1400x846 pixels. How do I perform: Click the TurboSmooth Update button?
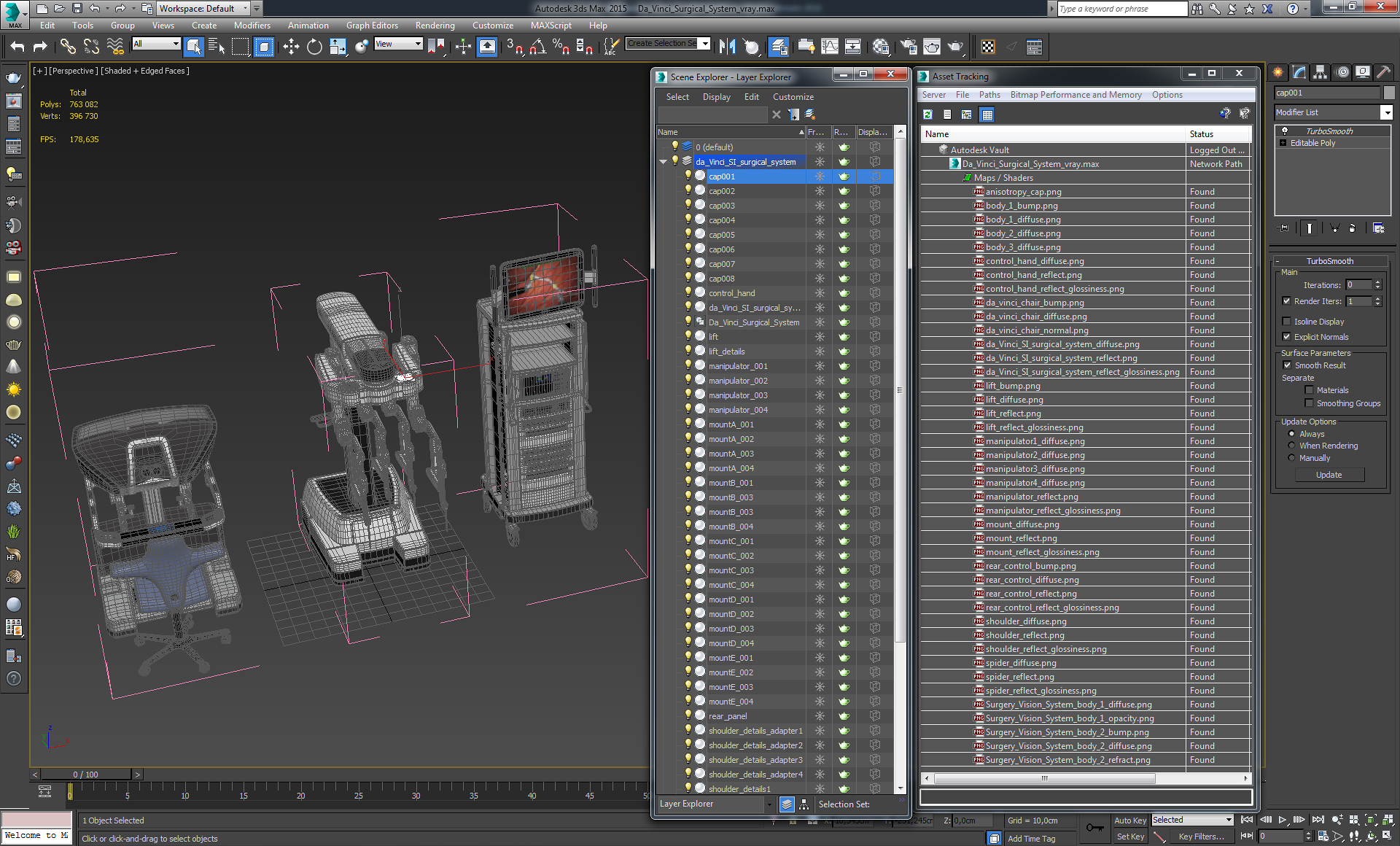coord(1329,475)
